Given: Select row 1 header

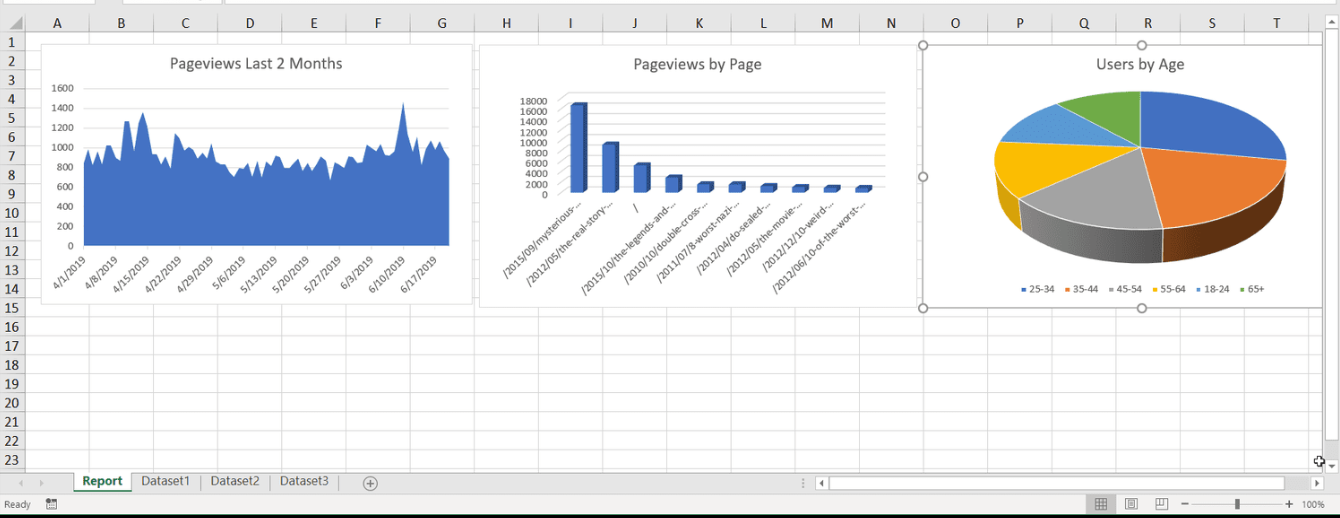Looking at the screenshot, I should point(12,42).
